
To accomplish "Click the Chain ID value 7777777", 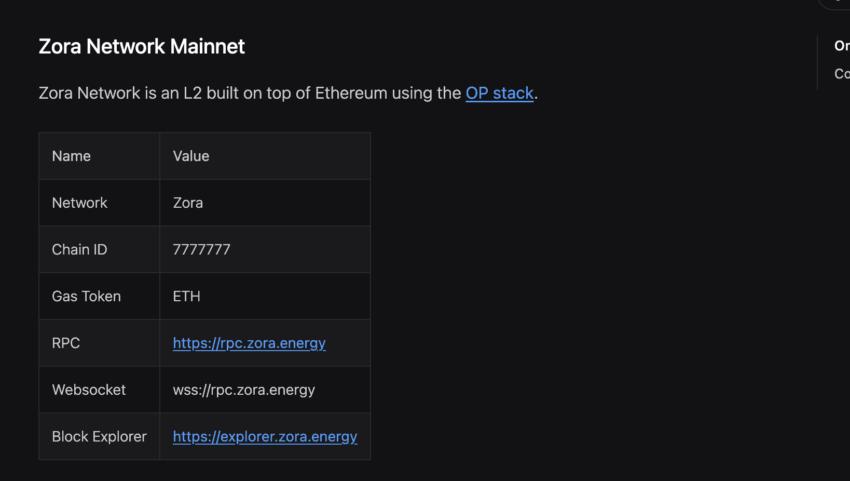I will 201,249.
